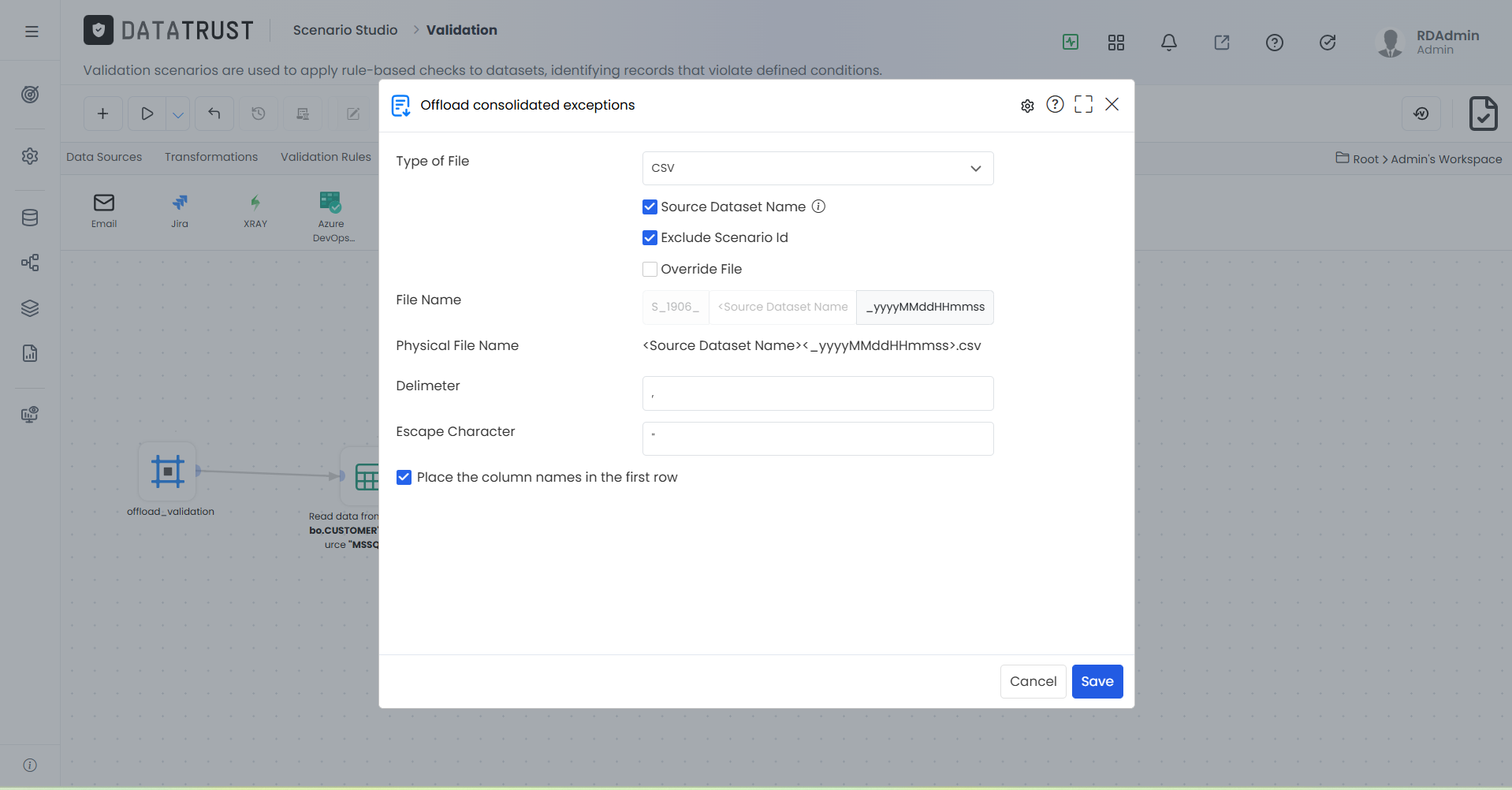Select the Azure DevOps component icon
Screen dimensions: 1512x790
[x=331, y=203]
